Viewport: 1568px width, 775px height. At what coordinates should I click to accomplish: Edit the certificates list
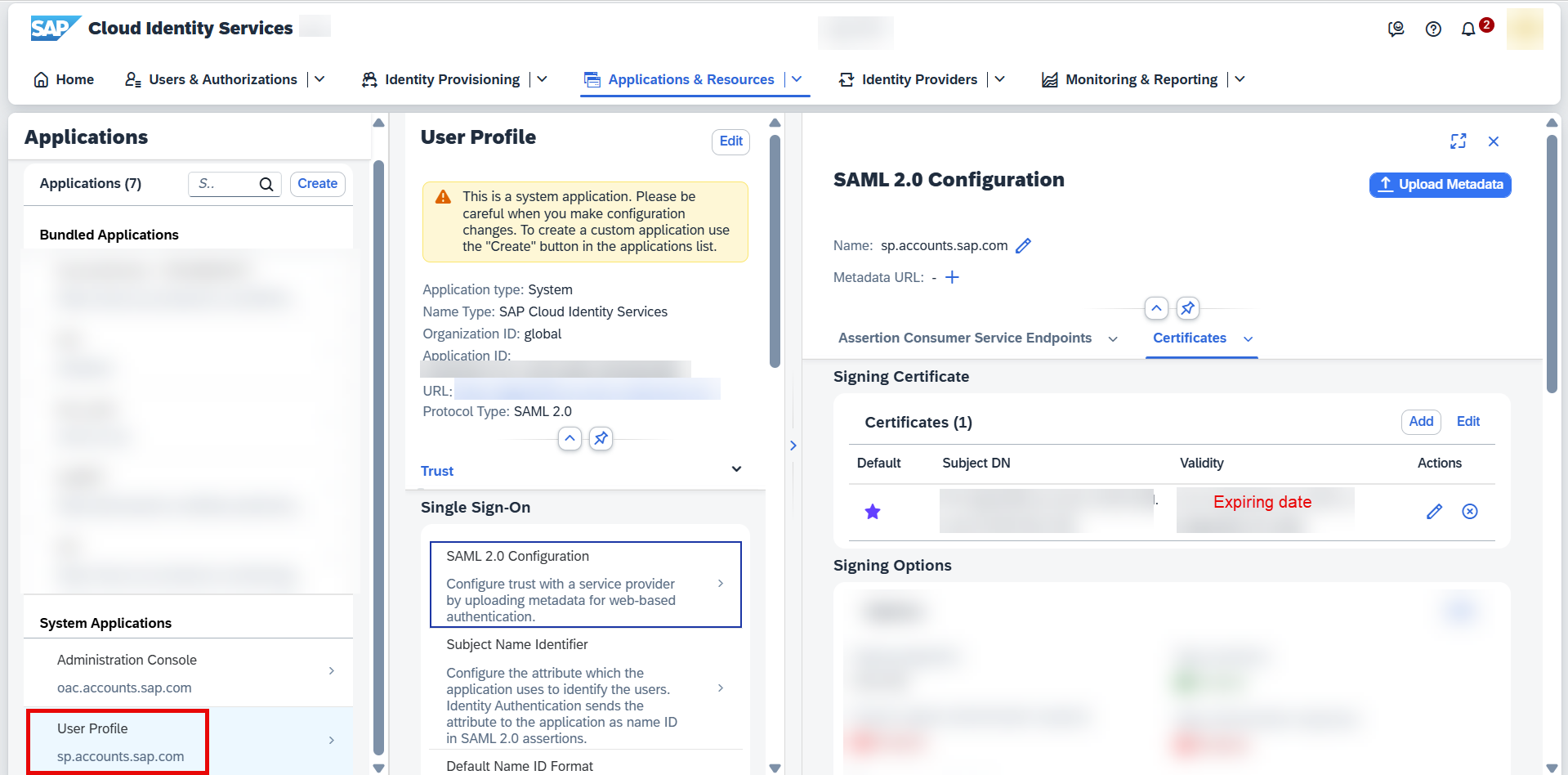tap(1468, 422)
